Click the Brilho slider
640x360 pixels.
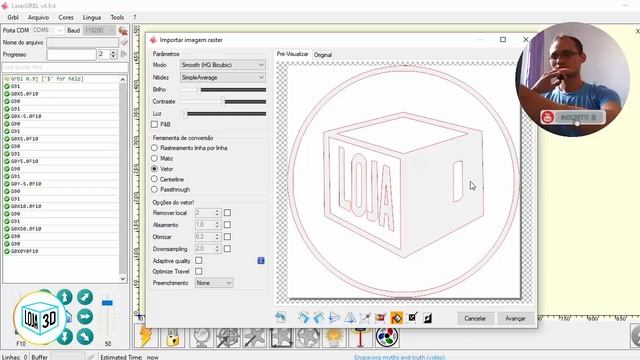223,89
